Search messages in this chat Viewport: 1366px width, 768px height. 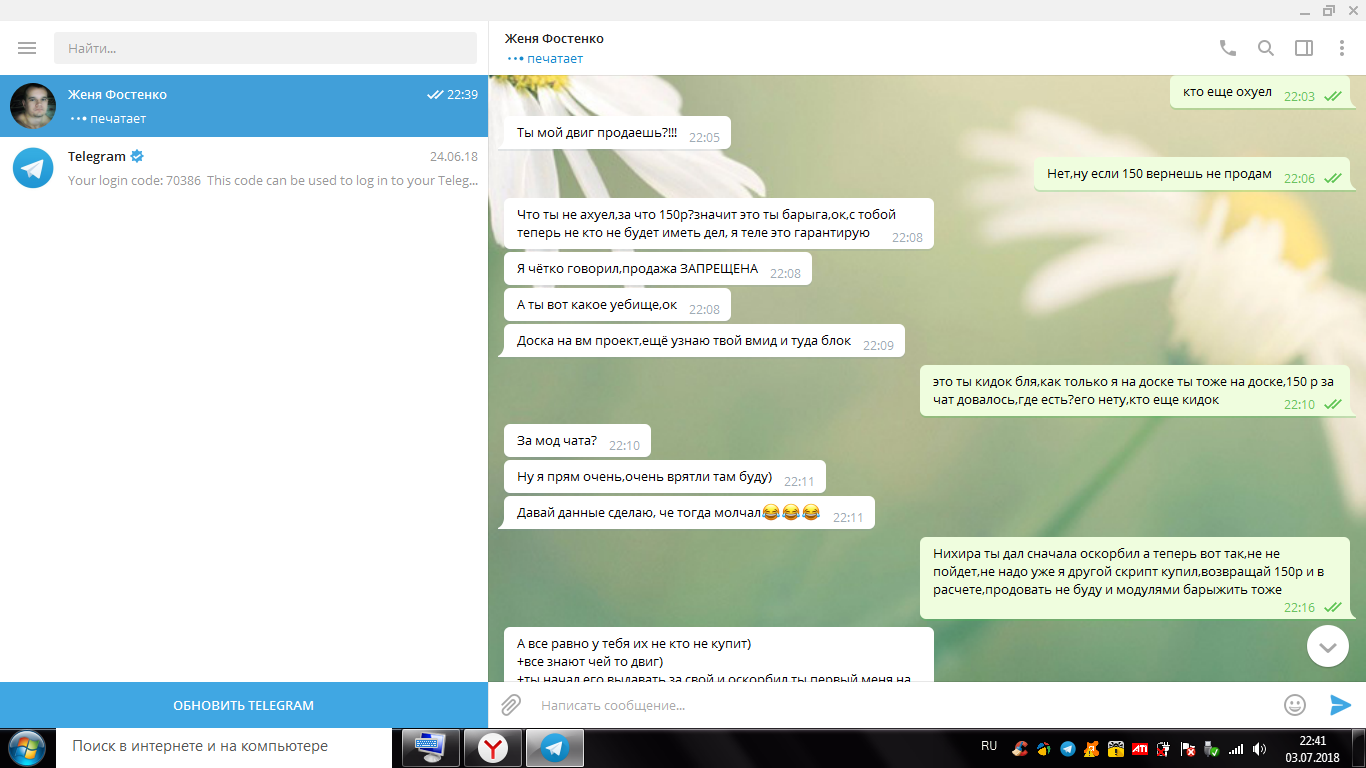click(x=1265, y=48)
